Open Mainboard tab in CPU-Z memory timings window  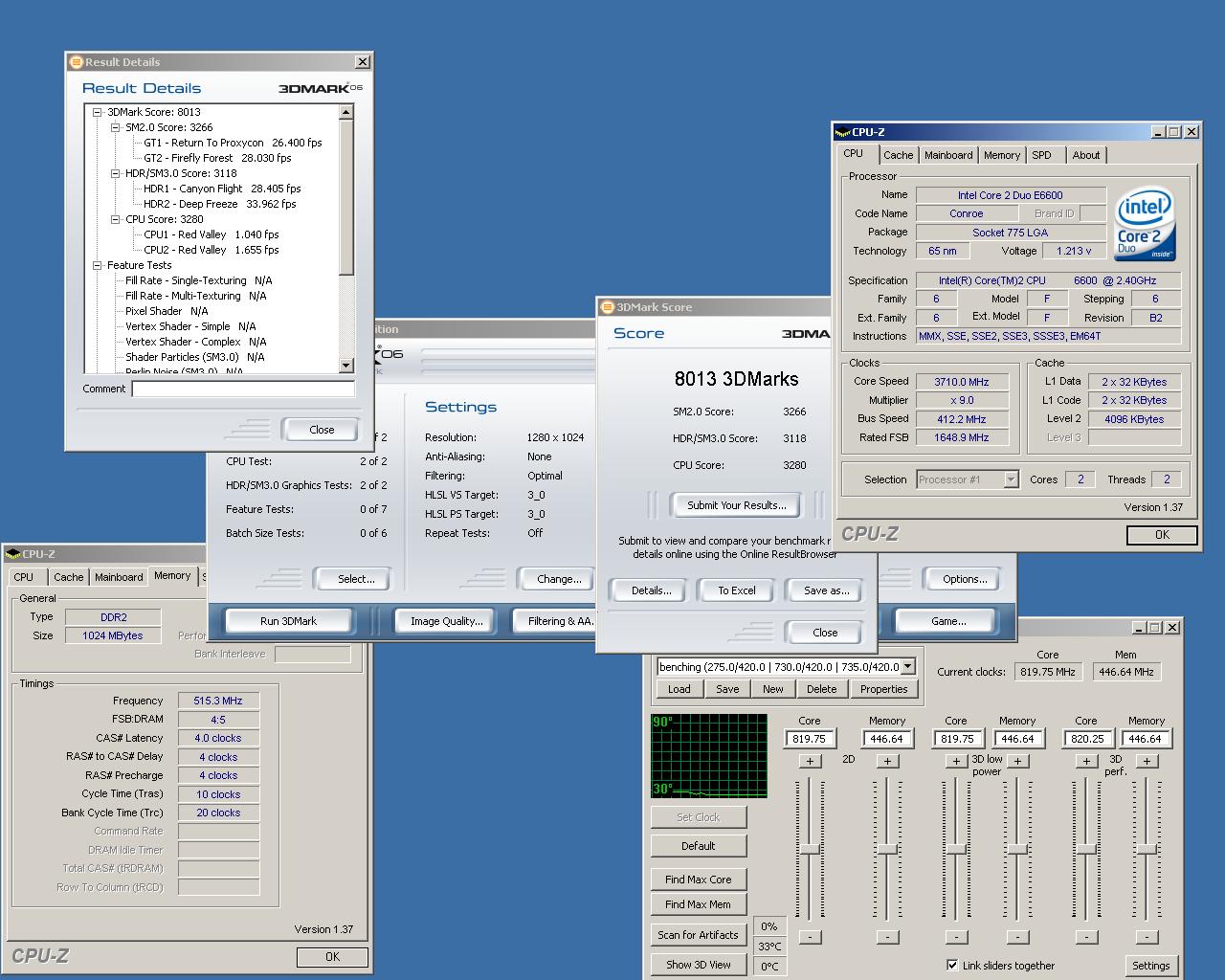(x=119, y=577)
